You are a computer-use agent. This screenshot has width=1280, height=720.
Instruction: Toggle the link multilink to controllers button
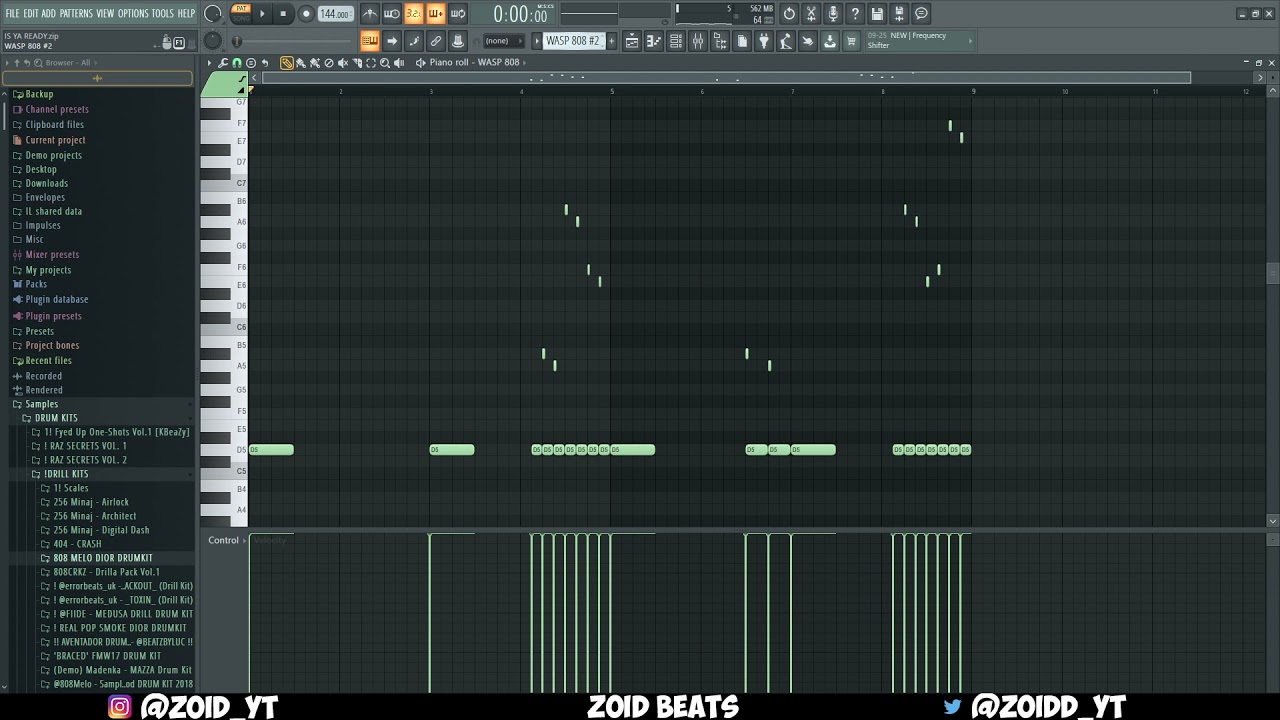436,41
